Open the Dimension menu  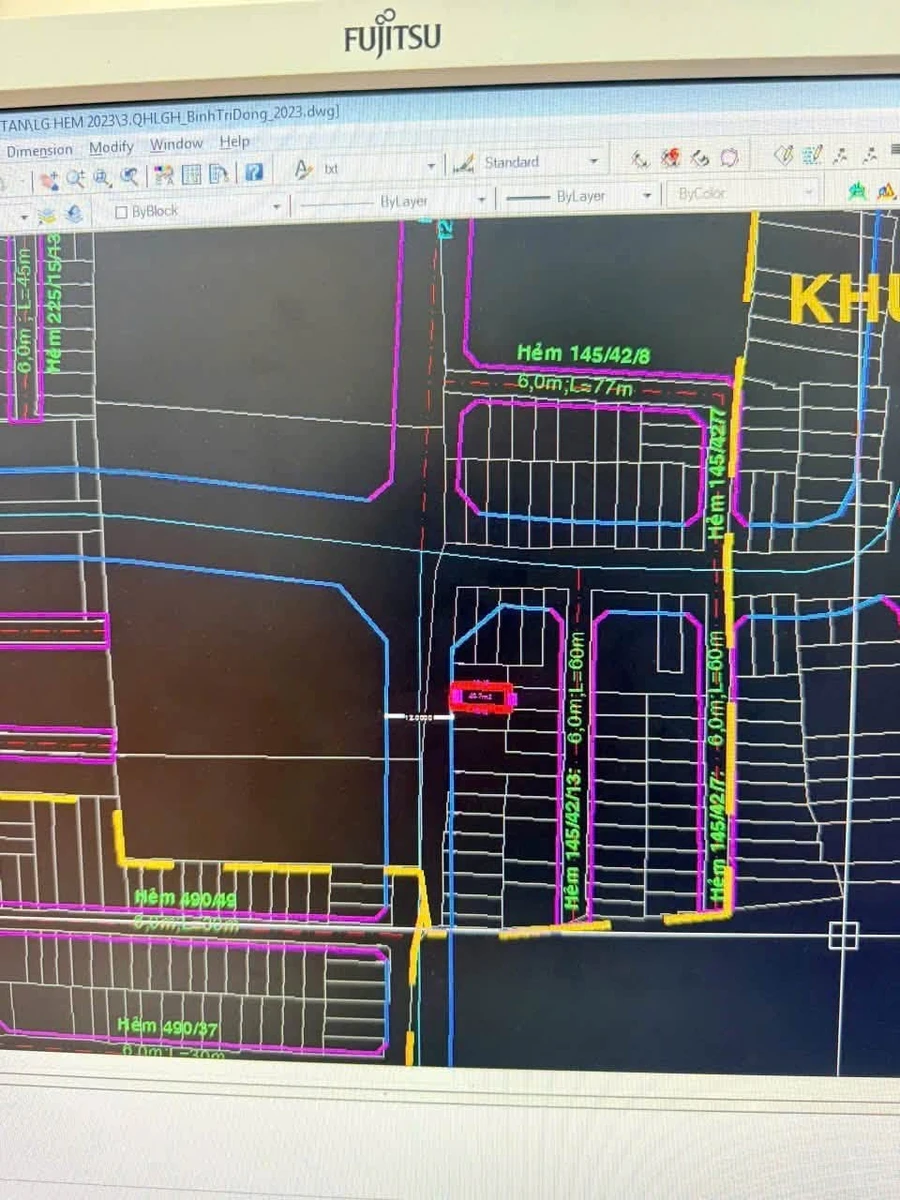pos(40,150)
